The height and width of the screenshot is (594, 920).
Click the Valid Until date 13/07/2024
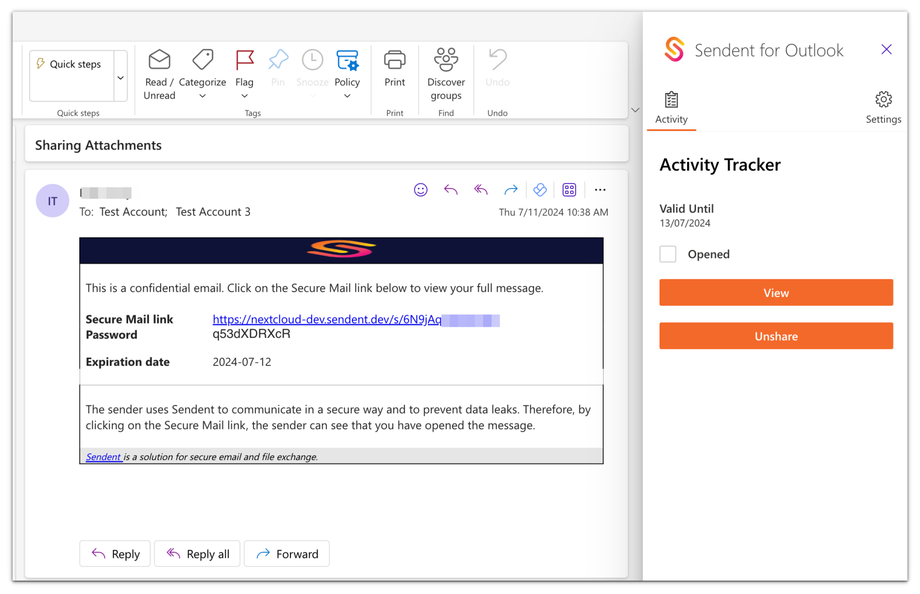coord(685,223)
